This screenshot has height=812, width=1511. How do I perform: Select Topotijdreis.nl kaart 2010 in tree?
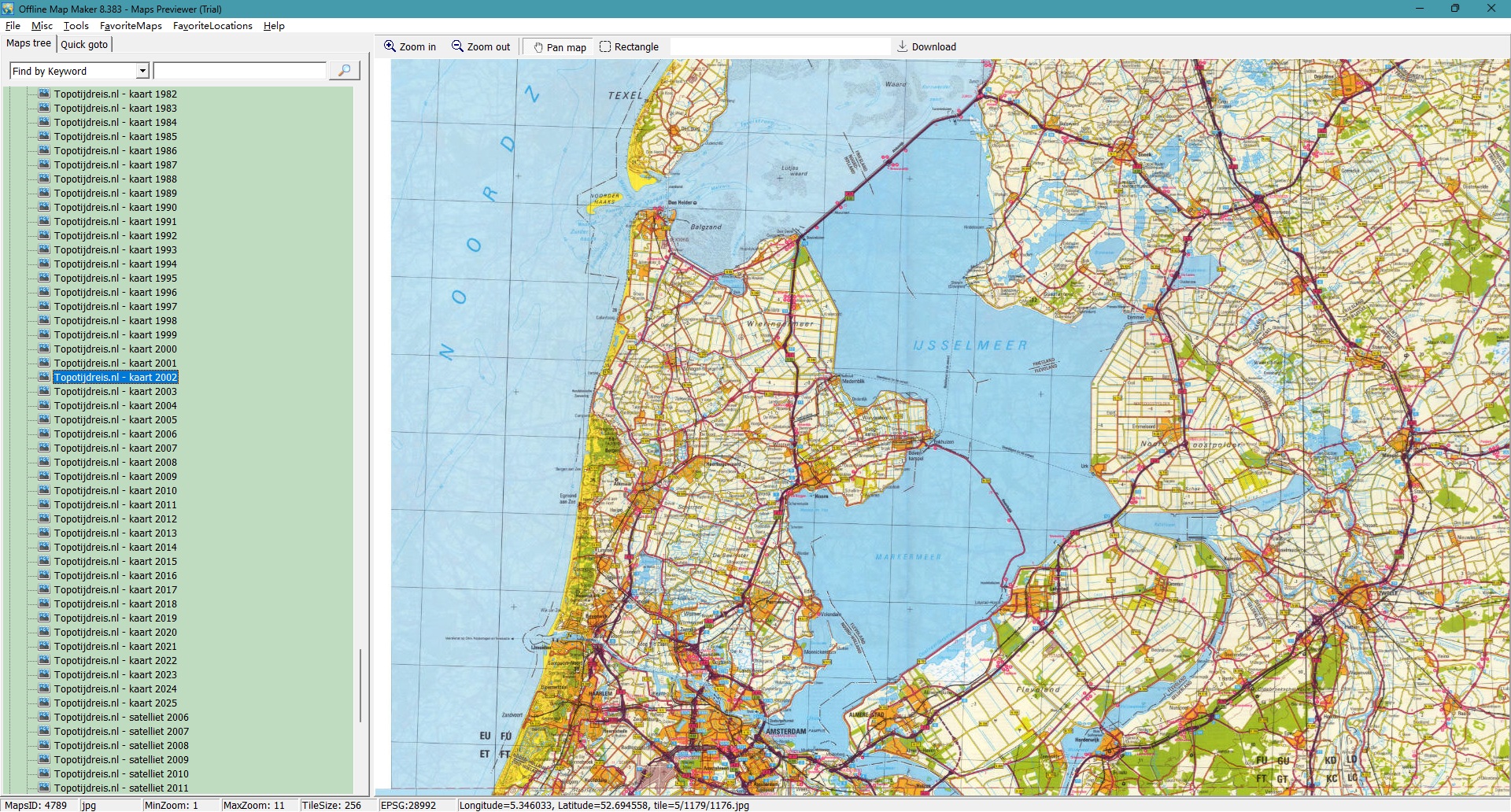point(115,490)
